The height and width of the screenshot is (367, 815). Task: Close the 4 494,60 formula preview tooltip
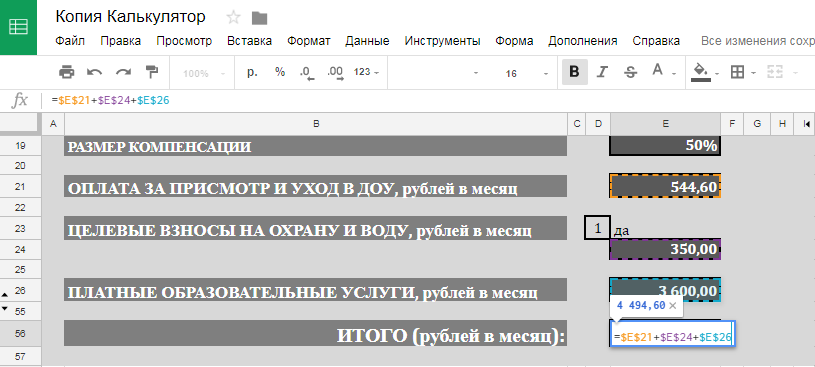click(x=673, y=306)
